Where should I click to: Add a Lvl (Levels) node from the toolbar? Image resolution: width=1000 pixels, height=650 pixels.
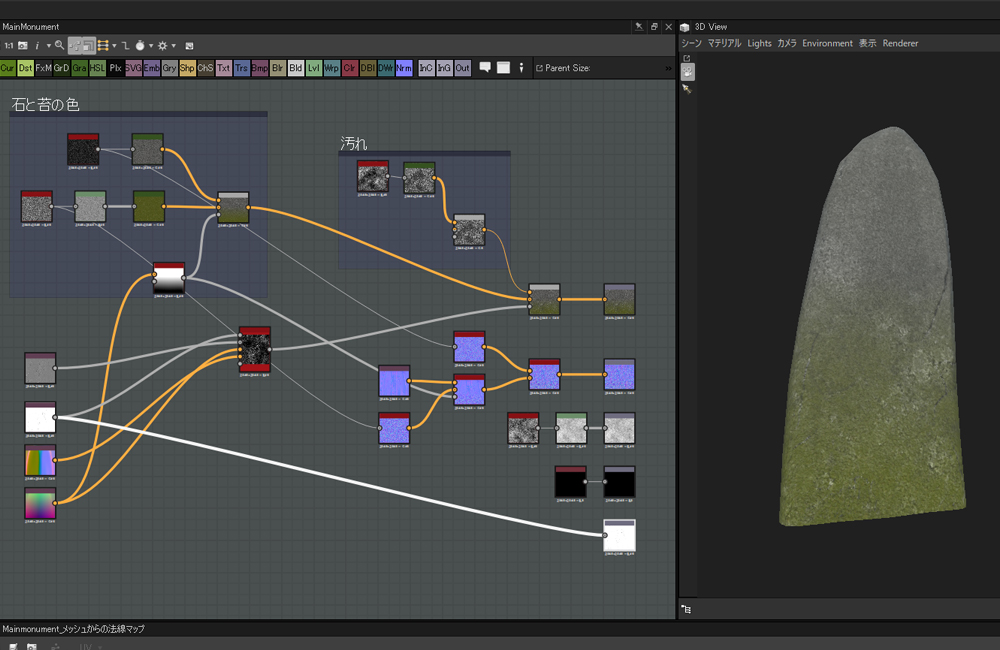[312, 67]
